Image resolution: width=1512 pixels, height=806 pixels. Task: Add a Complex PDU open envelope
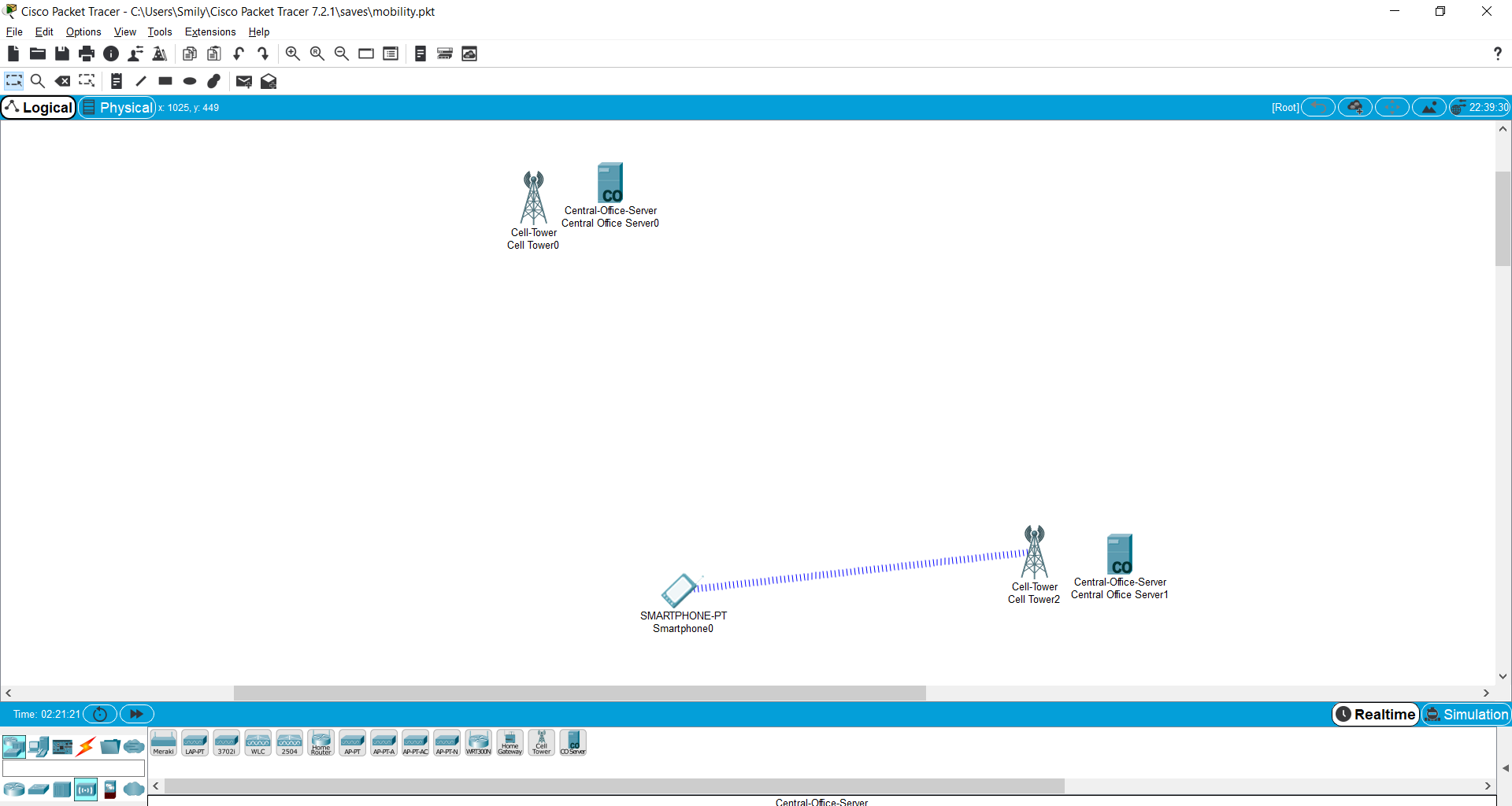coord(269,81)
